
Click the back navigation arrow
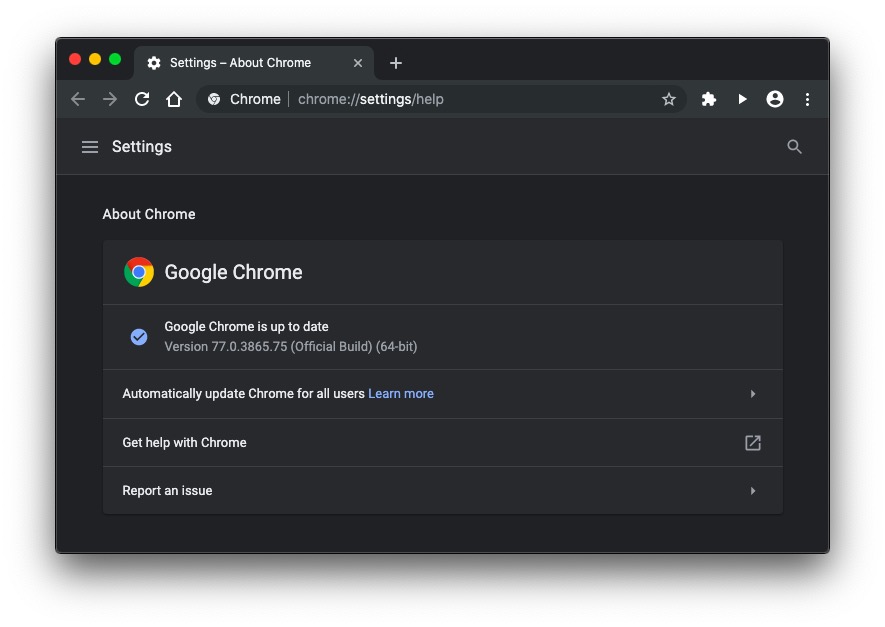pos(78,99)
